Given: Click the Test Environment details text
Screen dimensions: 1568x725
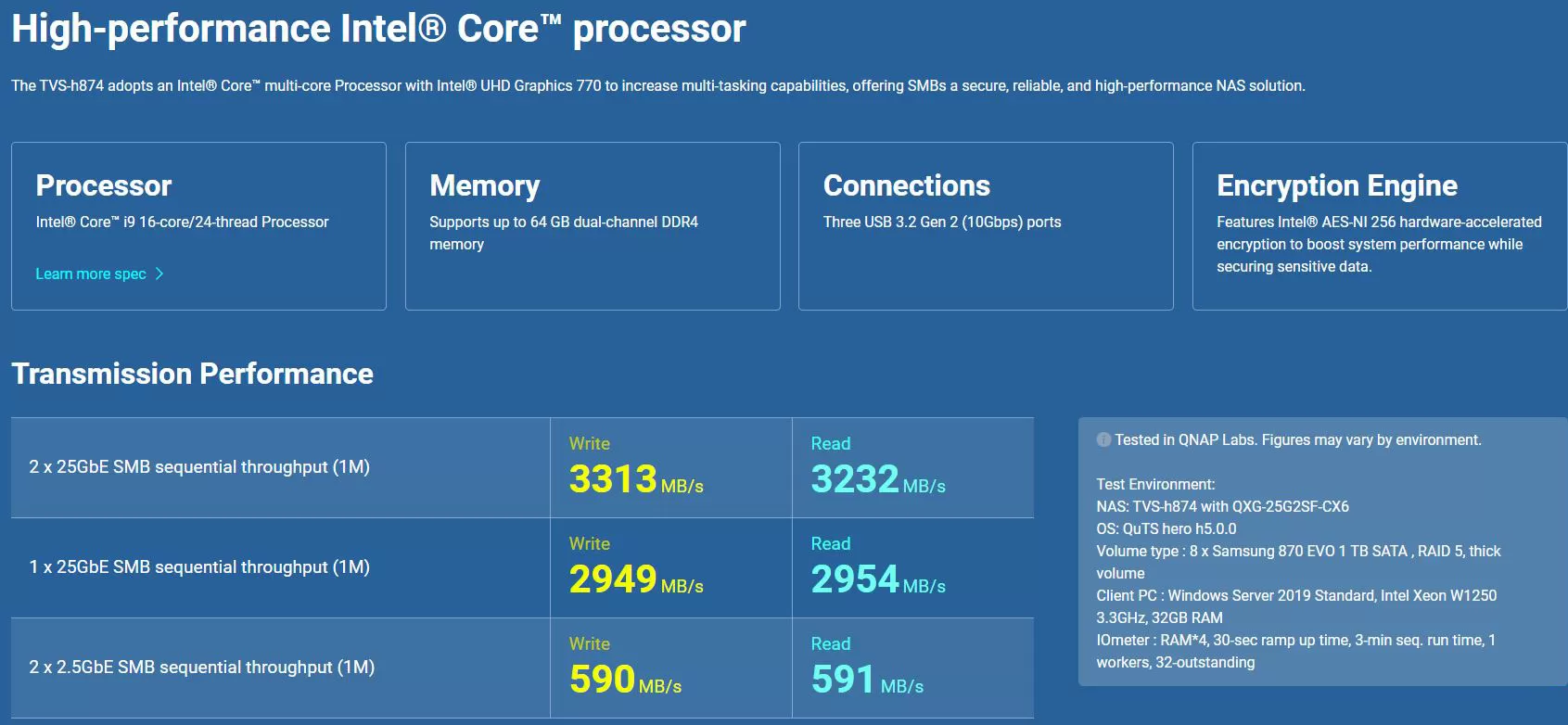Looking at the screenshot, I should 1298,573.
